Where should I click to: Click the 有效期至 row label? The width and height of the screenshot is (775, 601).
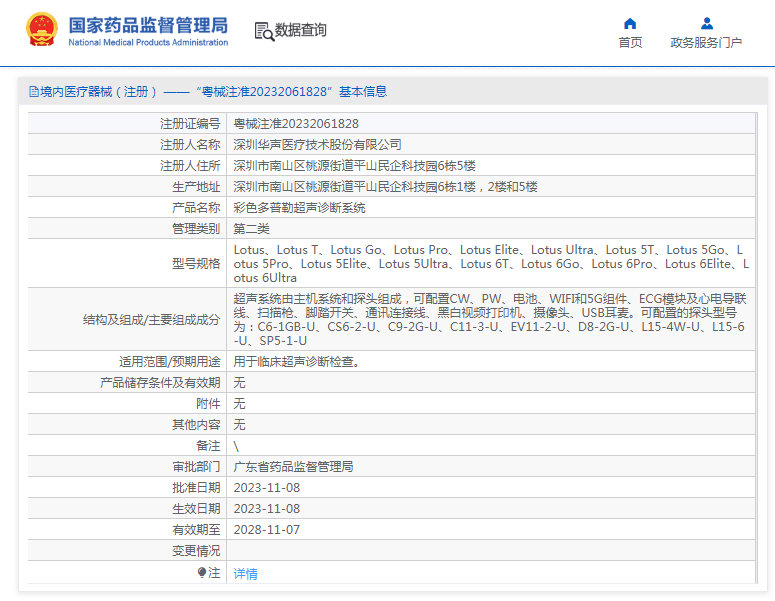point(196,529)
